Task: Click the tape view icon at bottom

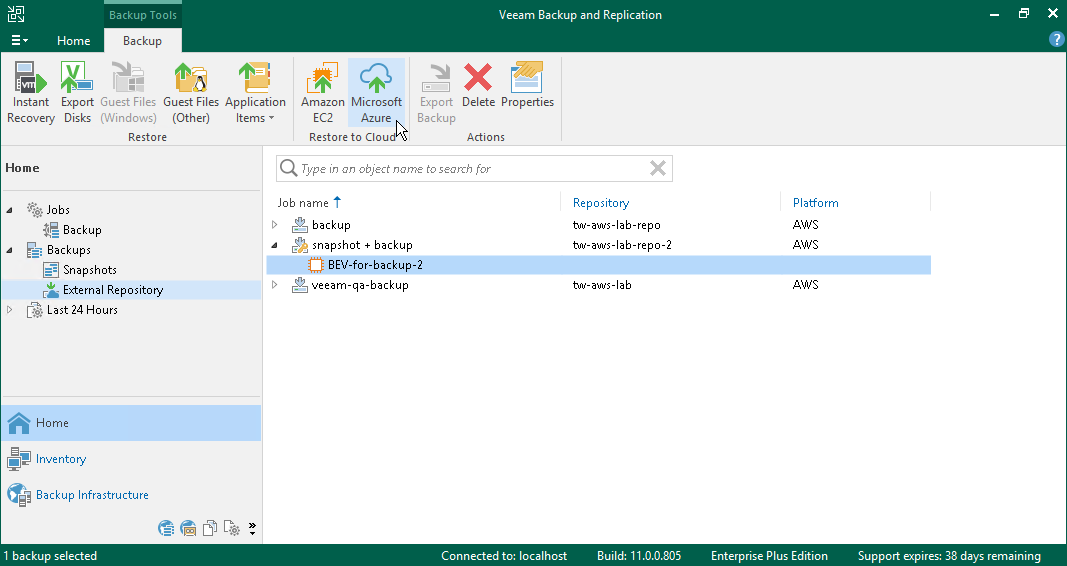Action: 188,528
